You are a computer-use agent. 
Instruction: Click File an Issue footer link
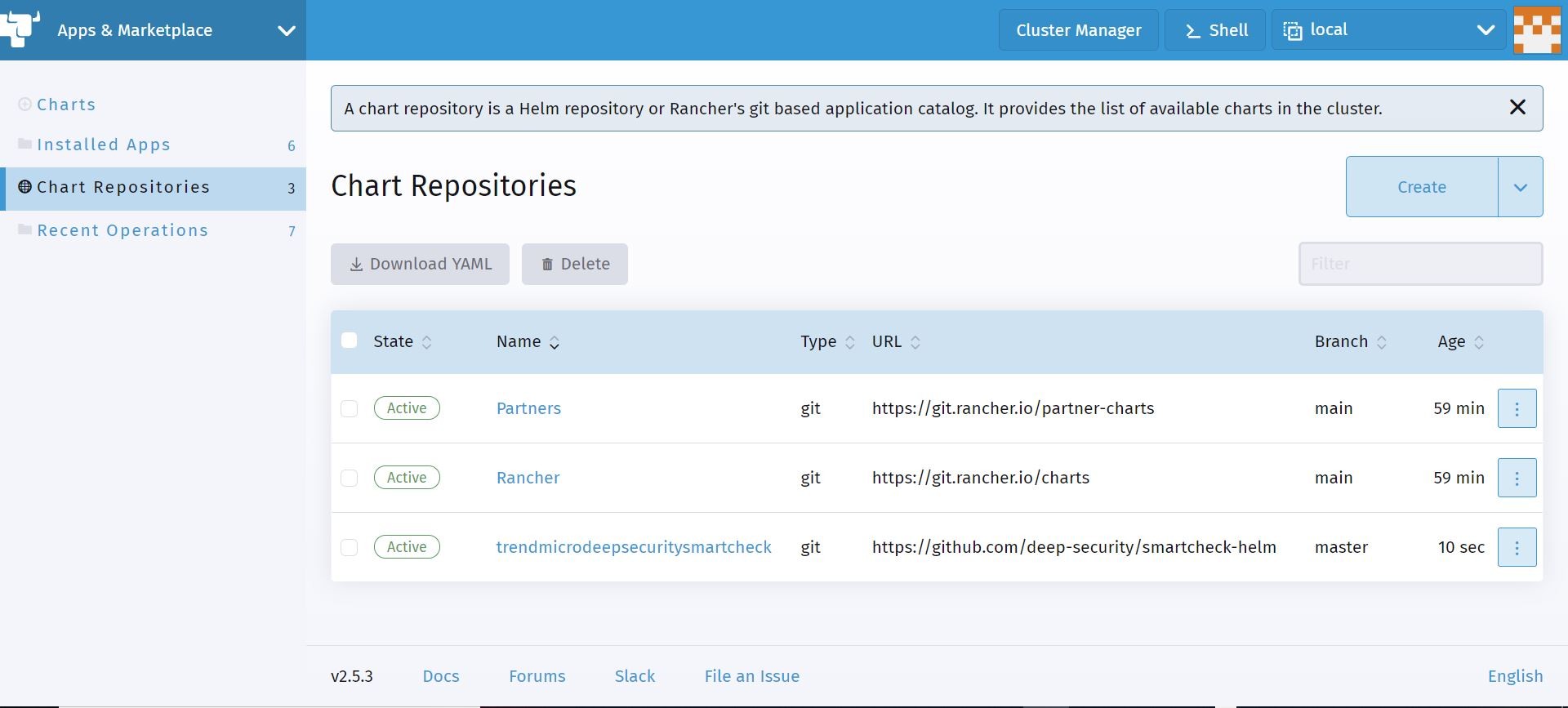click(752, 676)
